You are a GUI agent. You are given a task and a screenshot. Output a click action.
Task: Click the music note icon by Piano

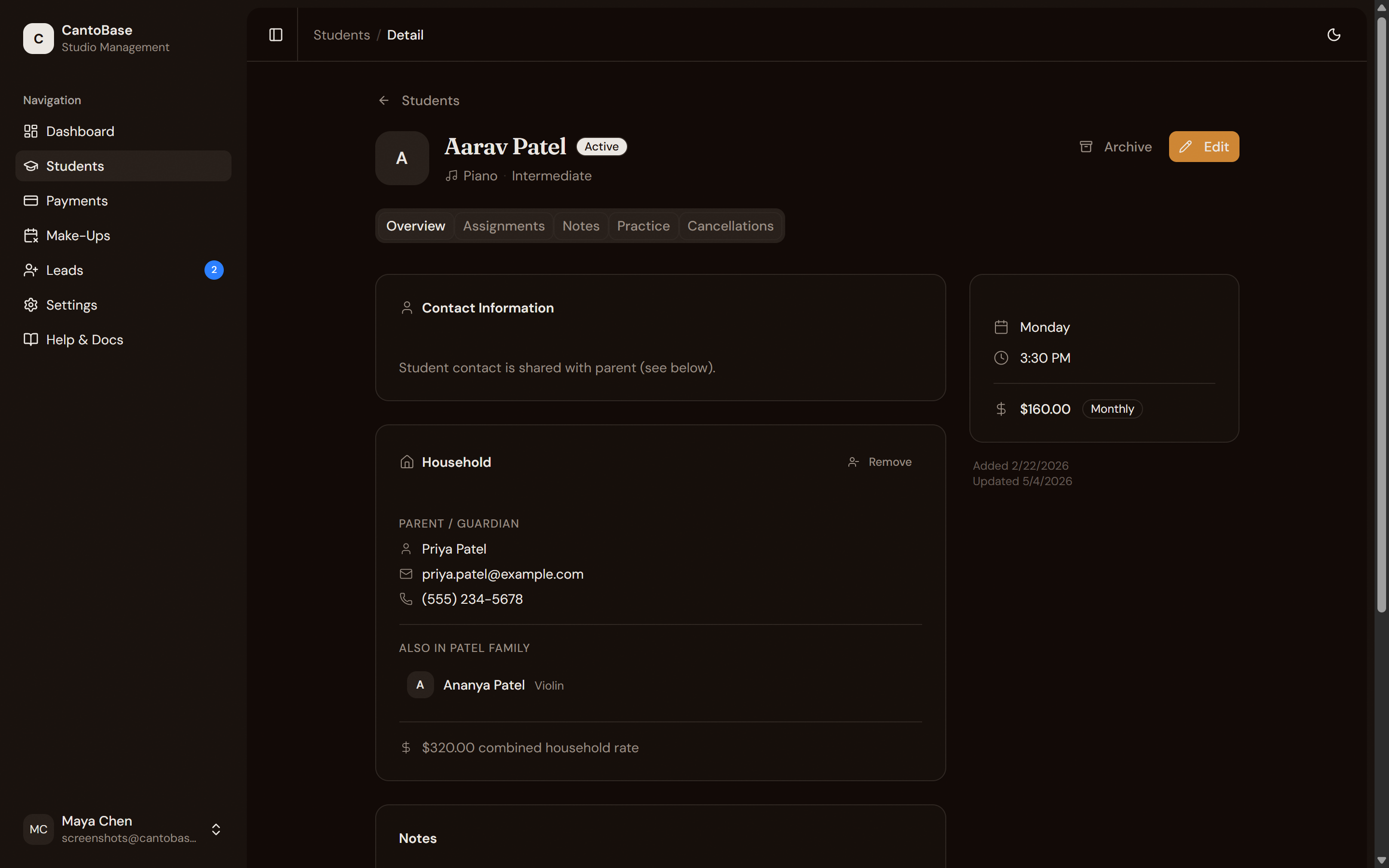tap(452, 176)
